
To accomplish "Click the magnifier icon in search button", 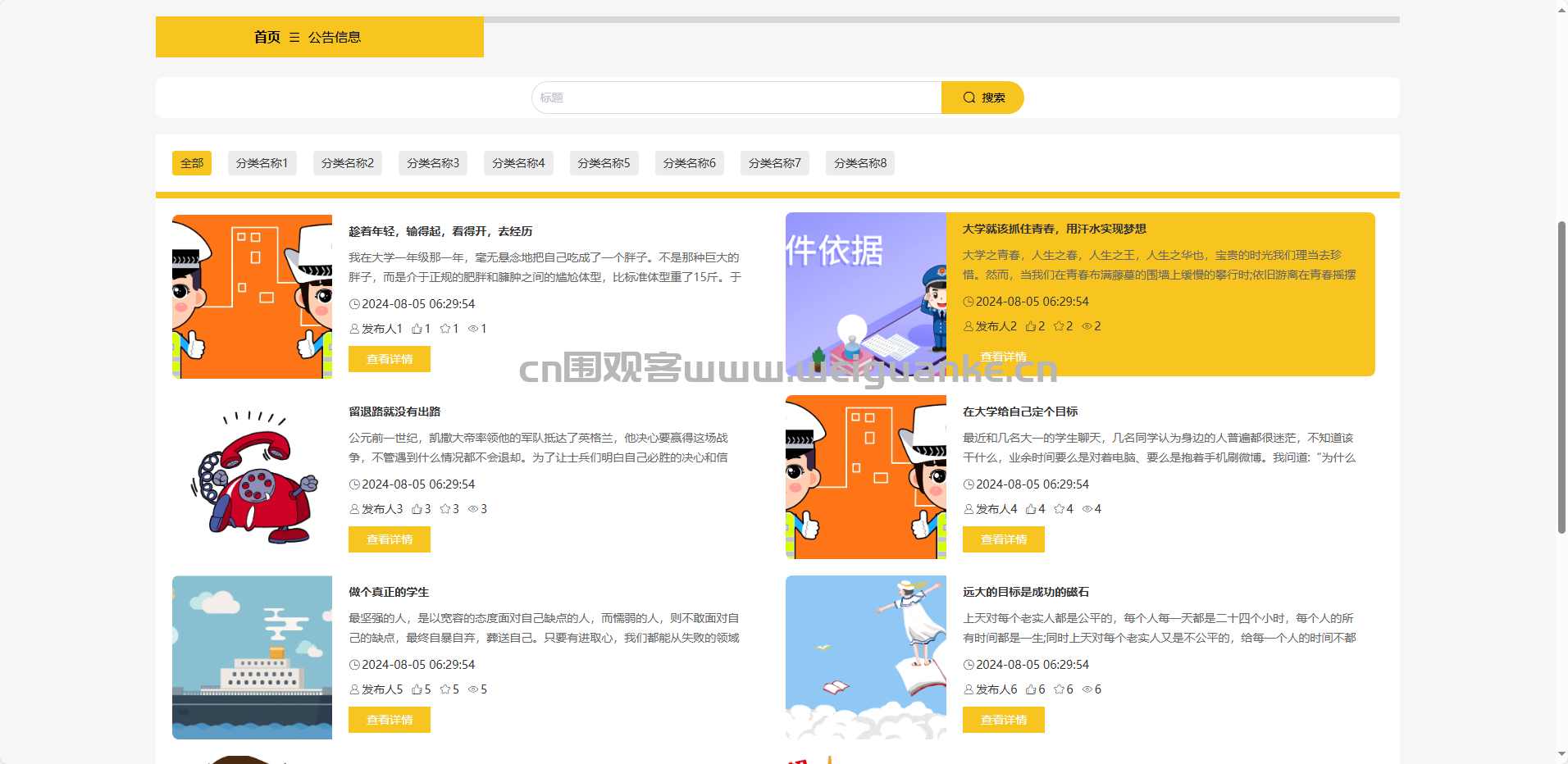I will [969, 98].
